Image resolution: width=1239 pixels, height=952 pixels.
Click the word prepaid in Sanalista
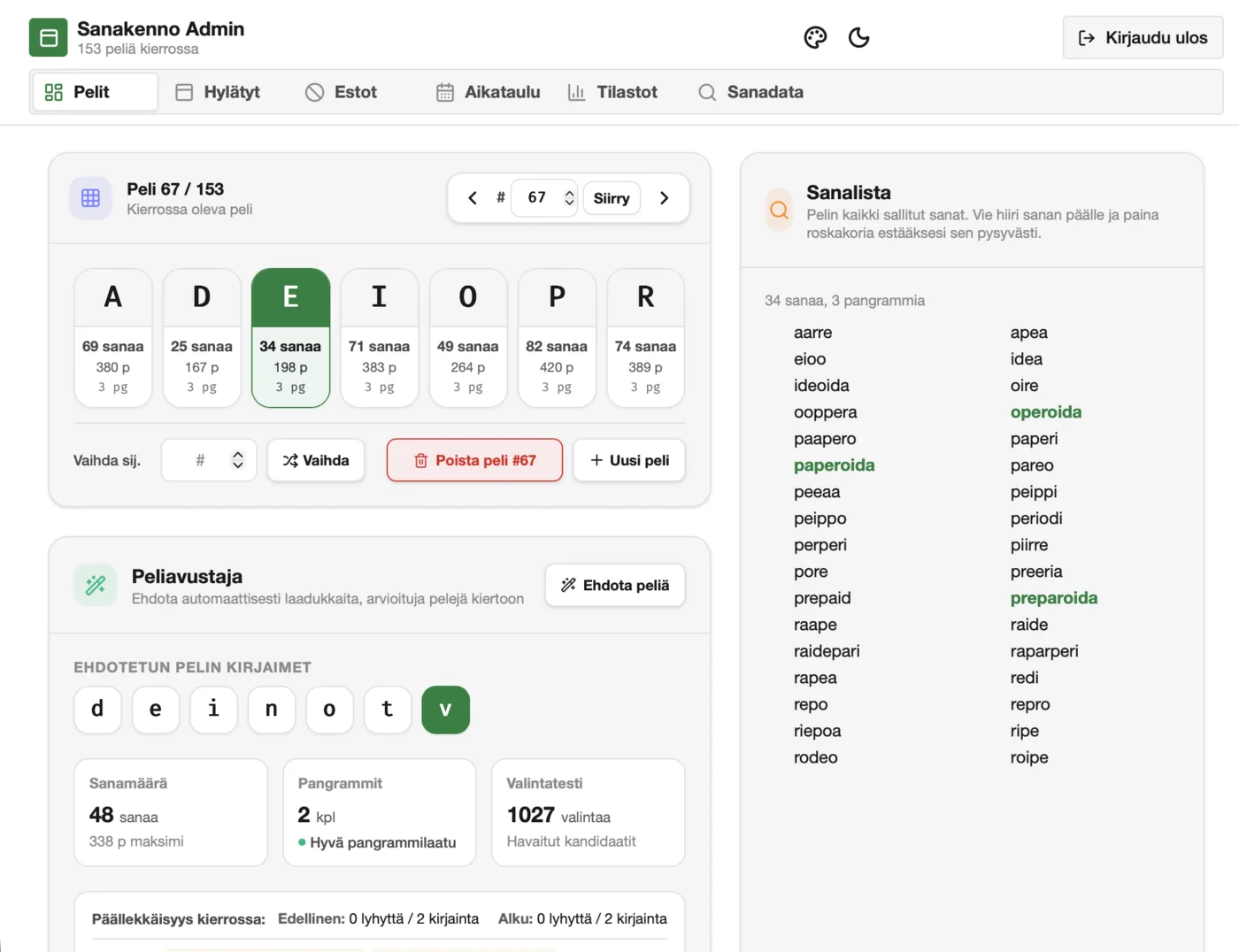(822, 598)
